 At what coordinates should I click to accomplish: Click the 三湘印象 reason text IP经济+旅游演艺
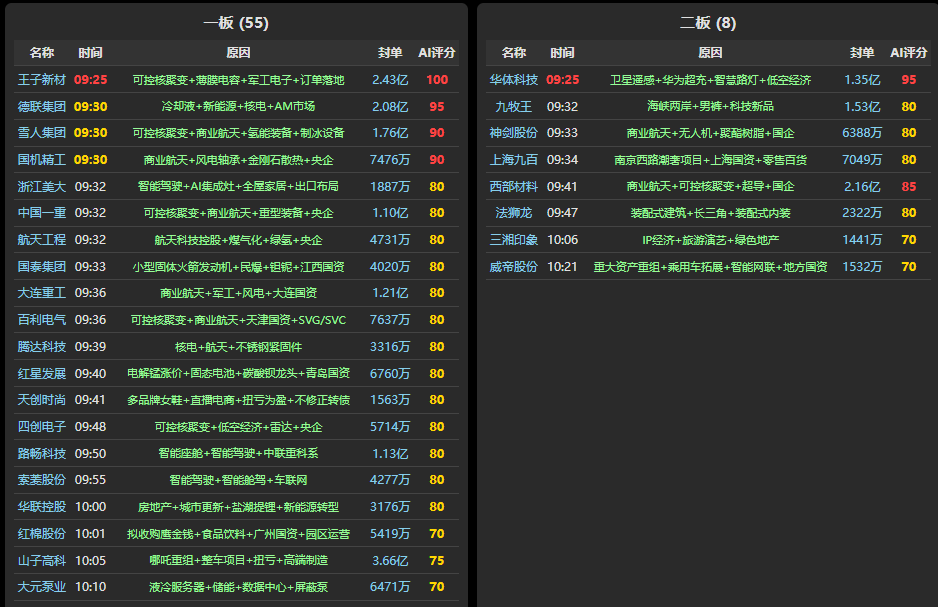[710, 240]
